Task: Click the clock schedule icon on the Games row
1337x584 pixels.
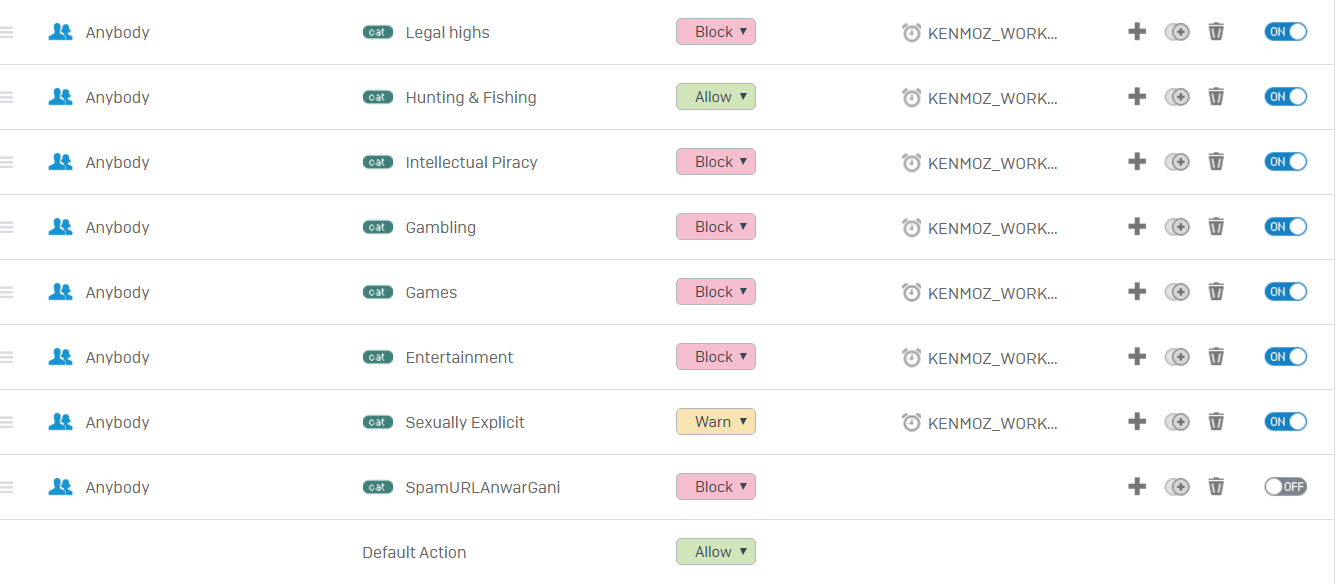Action: [x=911, y=292]
